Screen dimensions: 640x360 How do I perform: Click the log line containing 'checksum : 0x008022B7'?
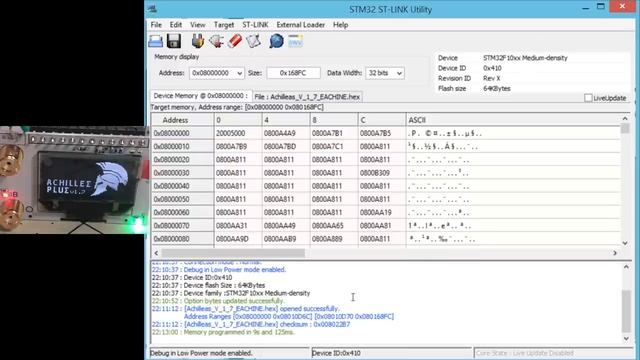(251, 324)
